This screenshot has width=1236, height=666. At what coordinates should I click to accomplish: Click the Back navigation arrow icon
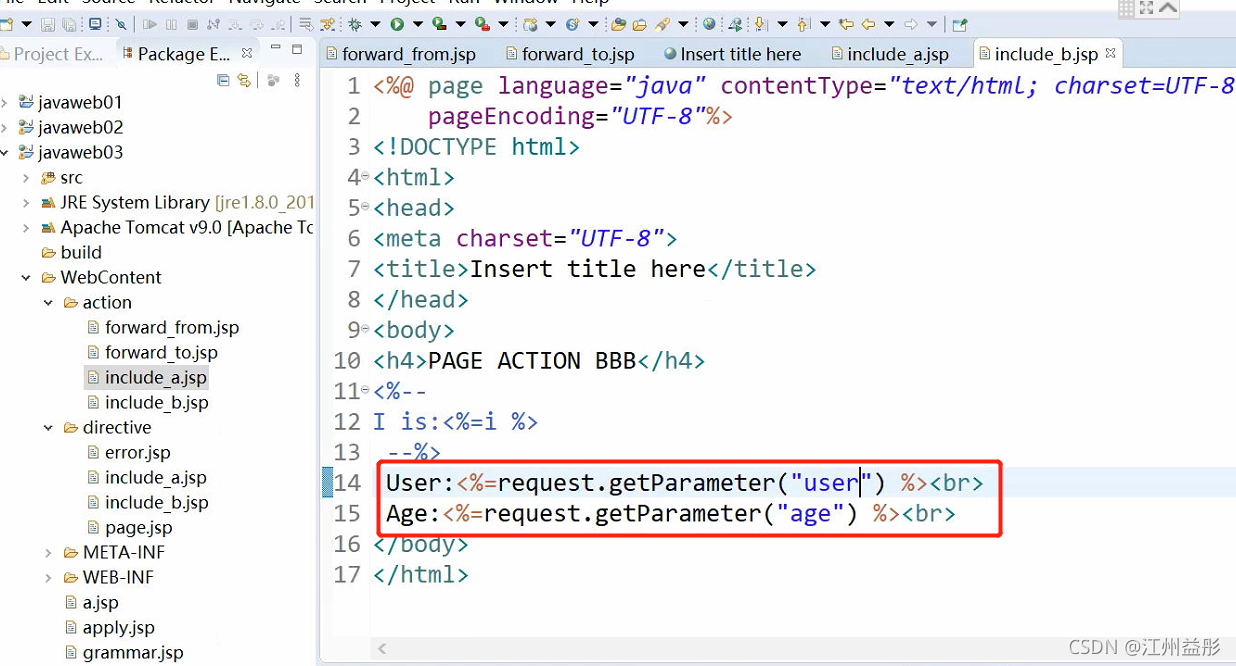[868, 24]
